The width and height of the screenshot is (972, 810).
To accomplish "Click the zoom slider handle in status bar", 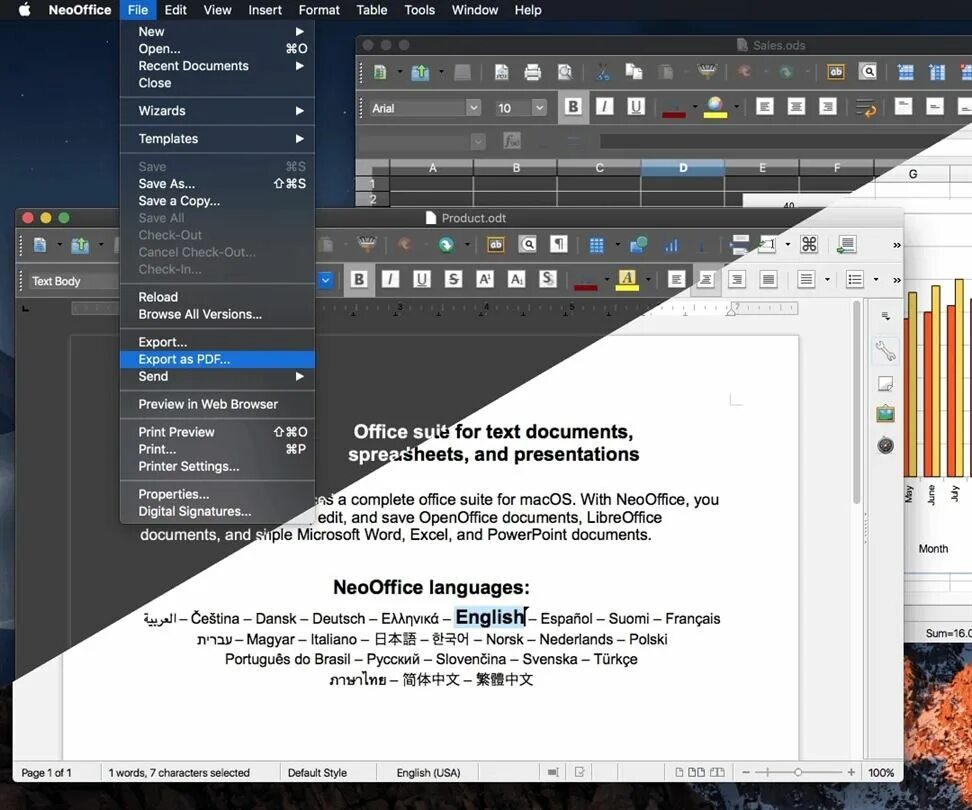I will (798, 772).
